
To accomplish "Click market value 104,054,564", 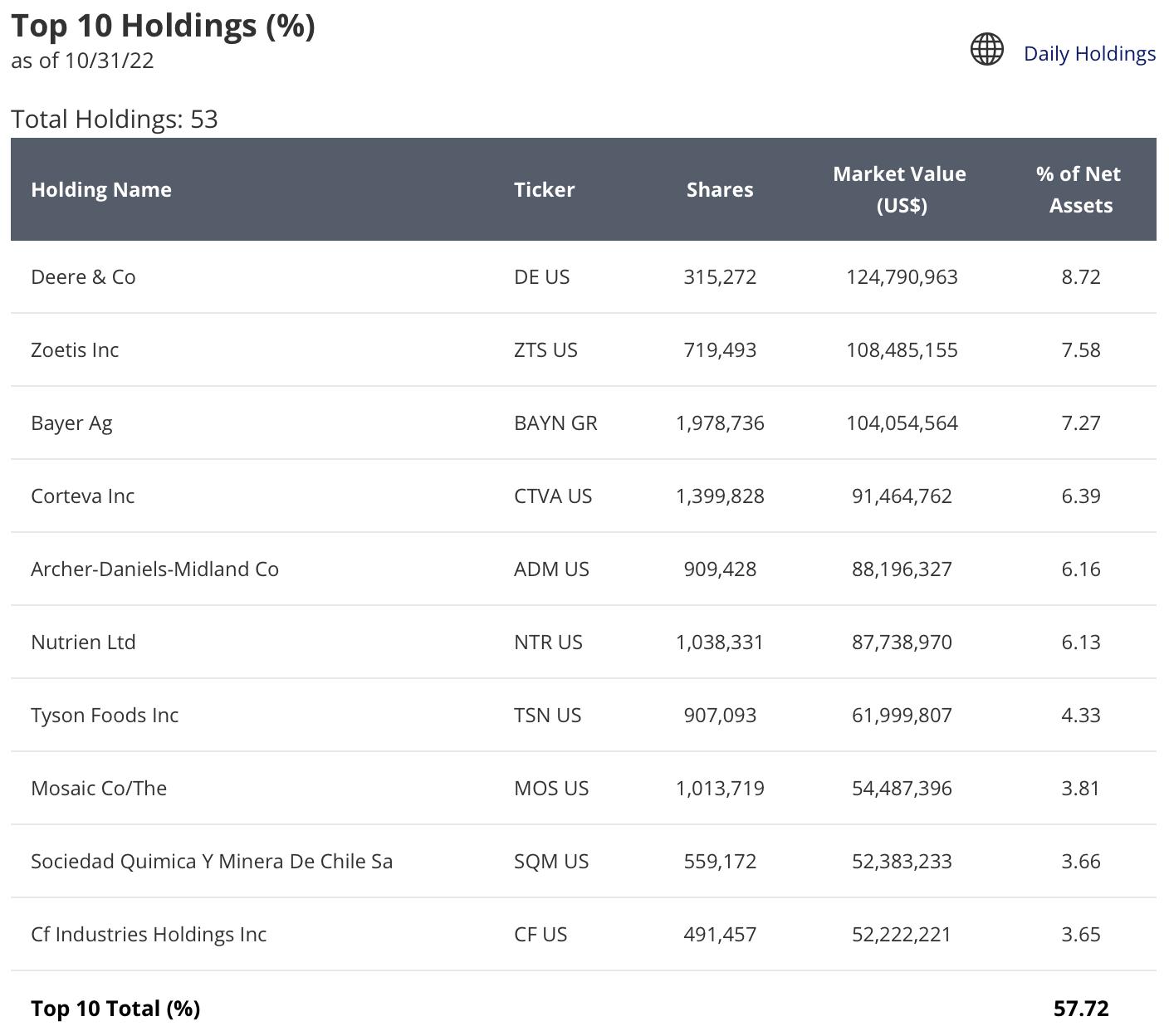I will tap(902, 423).
